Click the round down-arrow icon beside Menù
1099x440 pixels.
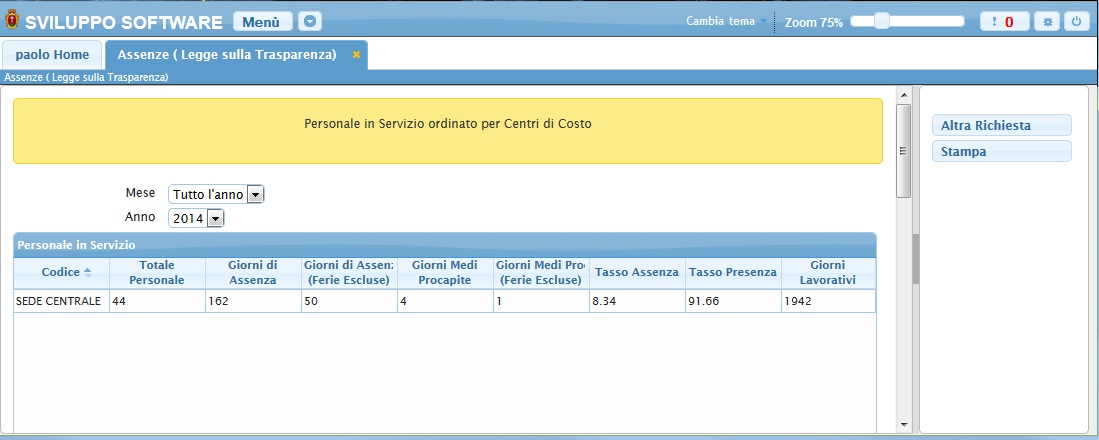310,22
